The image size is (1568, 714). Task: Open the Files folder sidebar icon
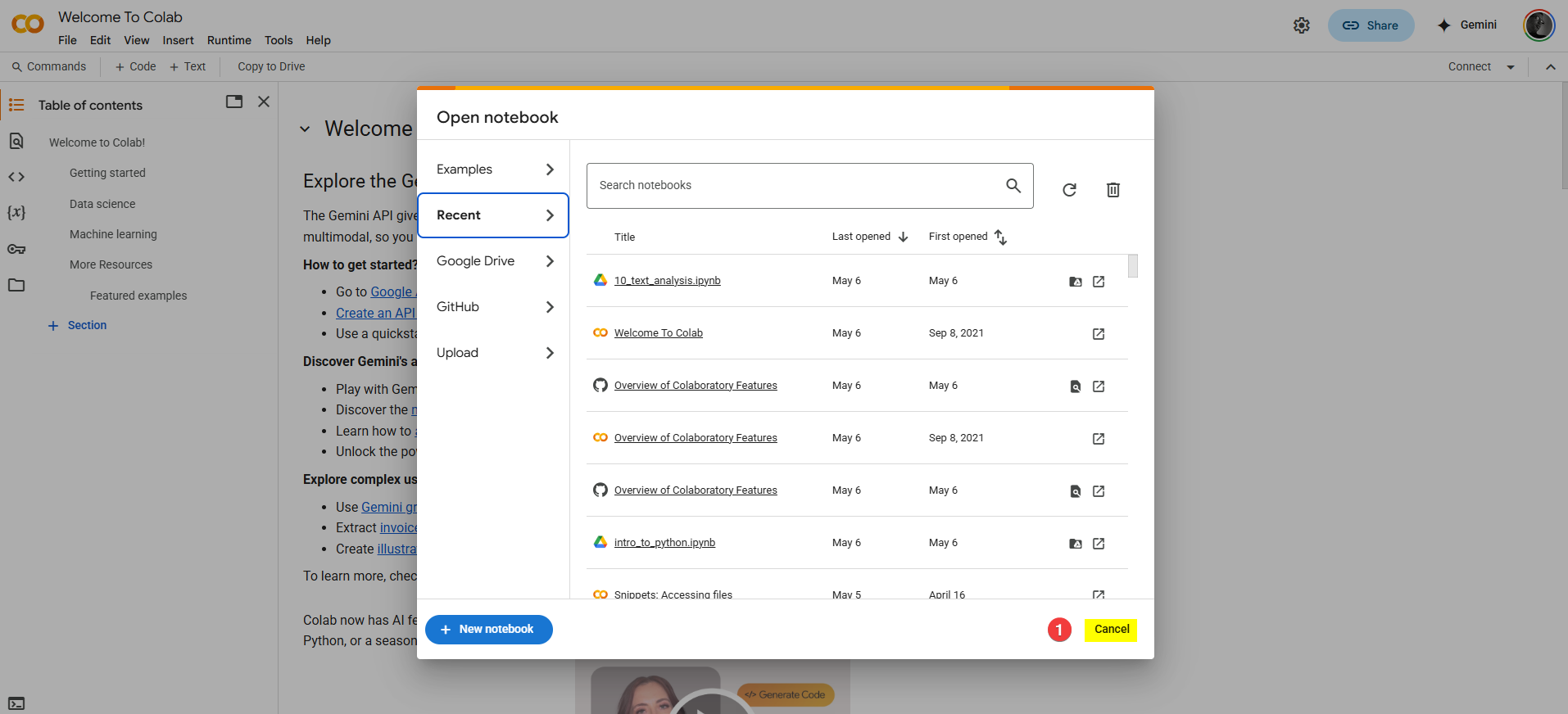click(16, 285)
